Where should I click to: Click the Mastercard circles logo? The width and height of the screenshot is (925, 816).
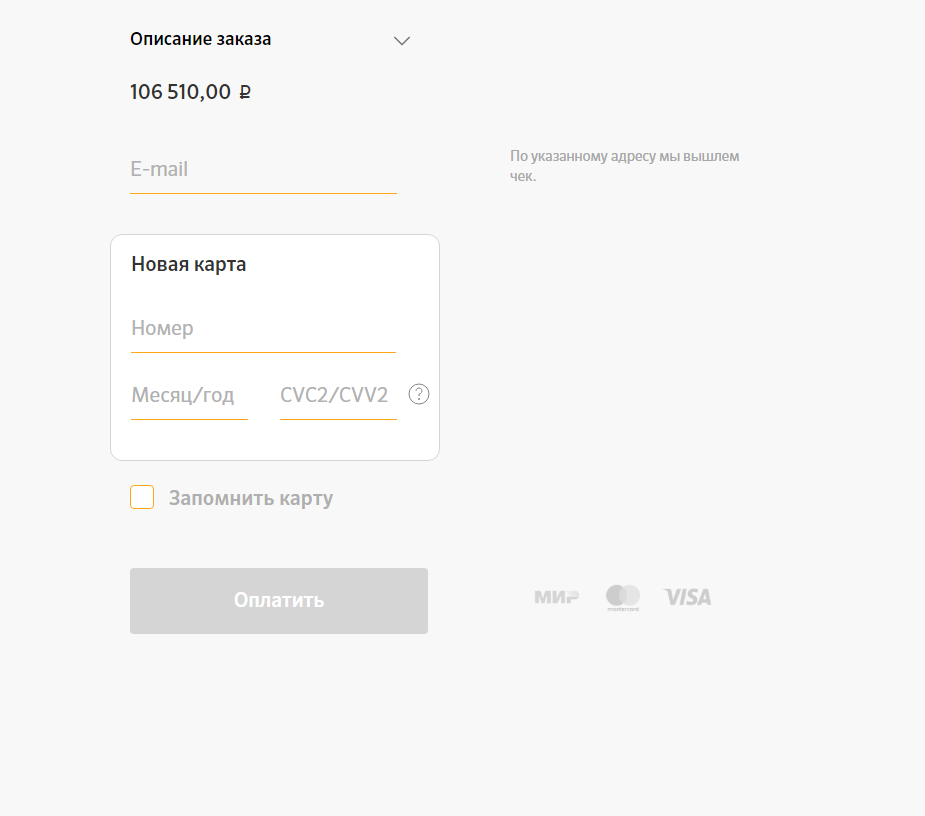tap(622, 594)
